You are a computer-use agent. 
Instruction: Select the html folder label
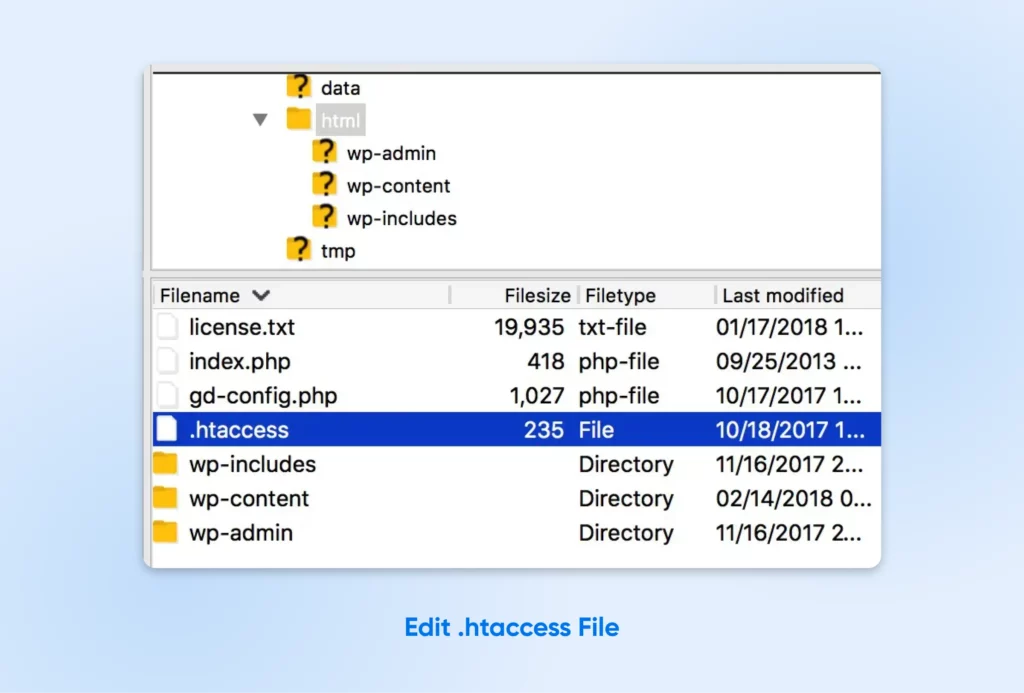click(x=340, y=120)
